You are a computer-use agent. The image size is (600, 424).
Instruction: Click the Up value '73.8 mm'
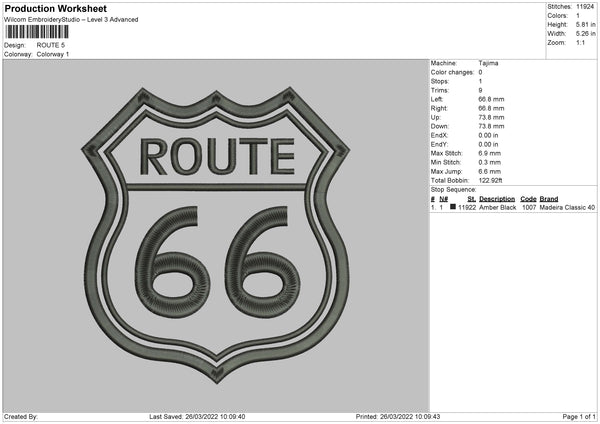(491, 117)
